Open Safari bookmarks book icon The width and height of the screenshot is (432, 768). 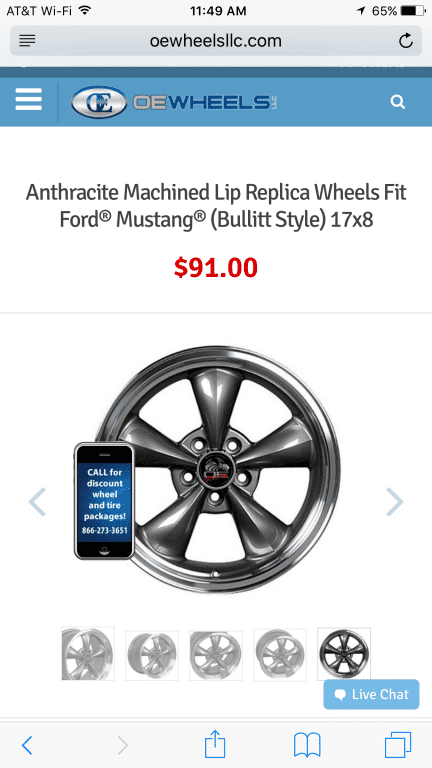(307, 745)
